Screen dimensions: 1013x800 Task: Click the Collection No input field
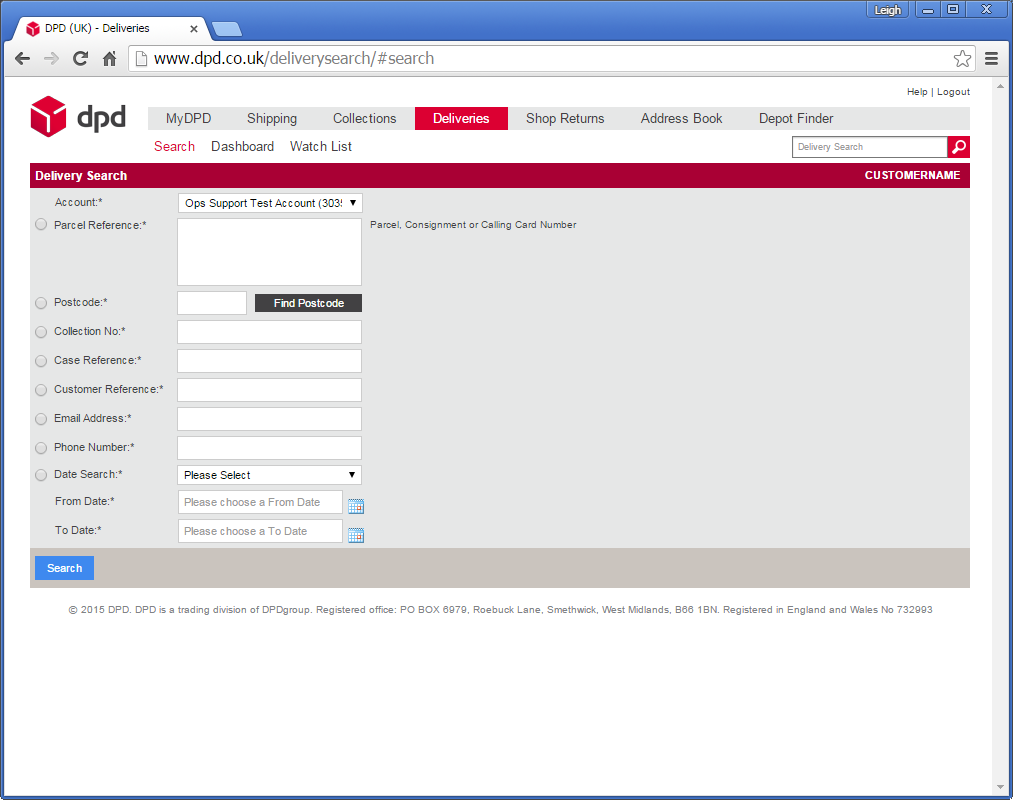click(x=269, y=332)
